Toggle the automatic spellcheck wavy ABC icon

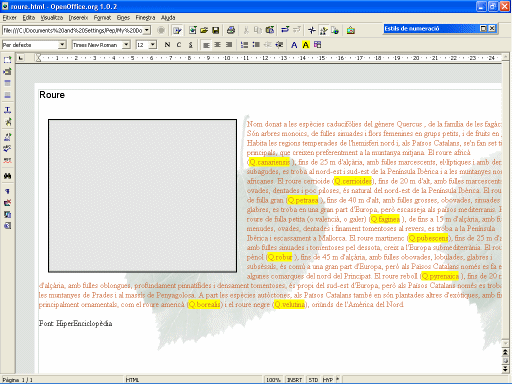[7, 160]
